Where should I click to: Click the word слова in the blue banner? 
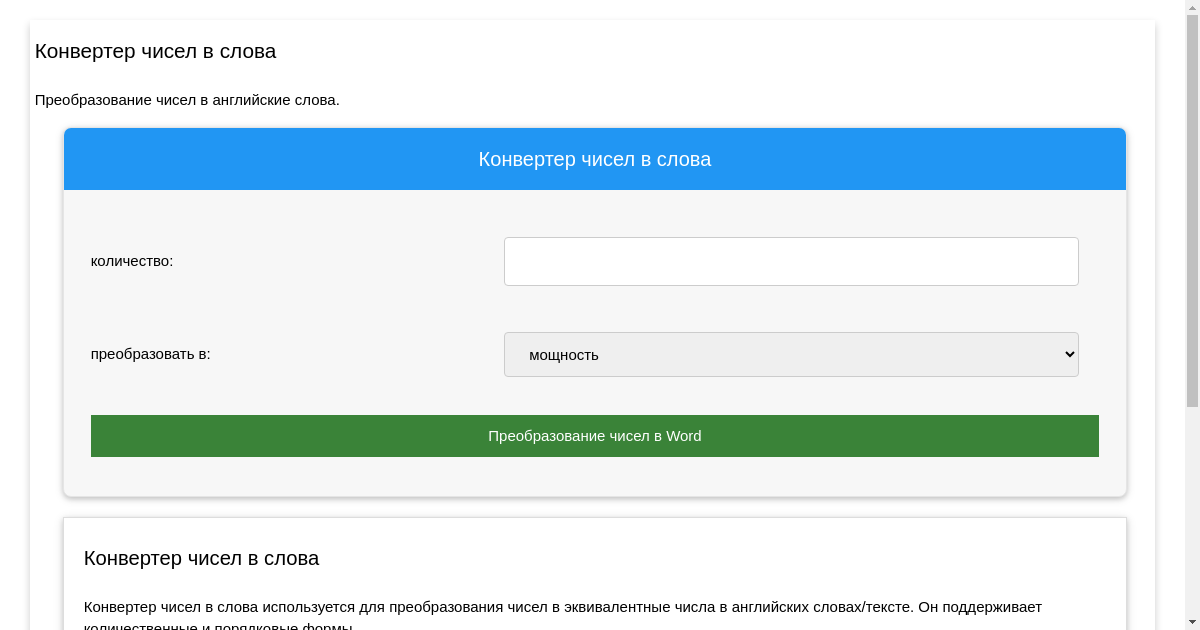coord(685,159)
